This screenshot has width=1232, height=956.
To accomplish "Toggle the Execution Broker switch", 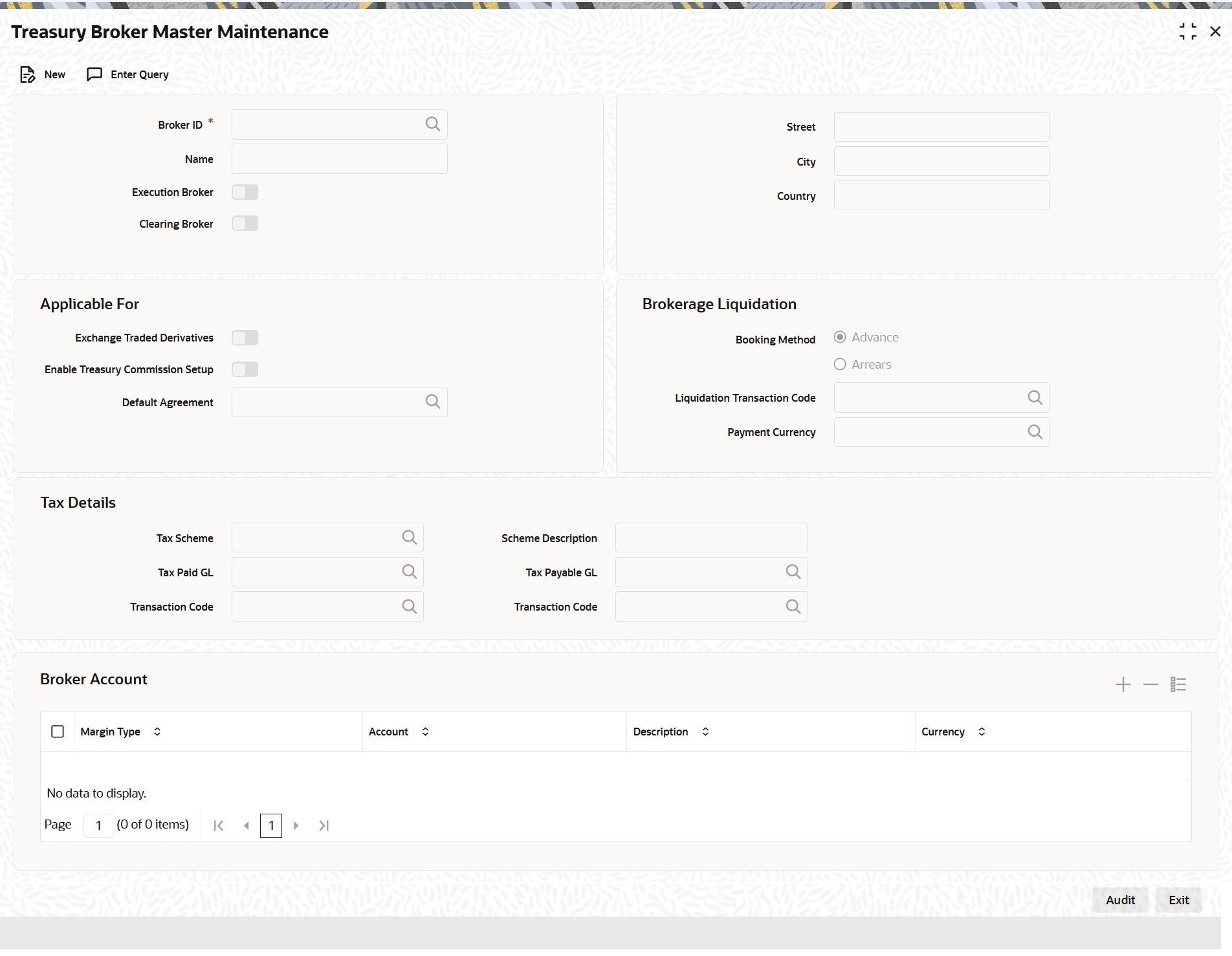I will 245,192.
